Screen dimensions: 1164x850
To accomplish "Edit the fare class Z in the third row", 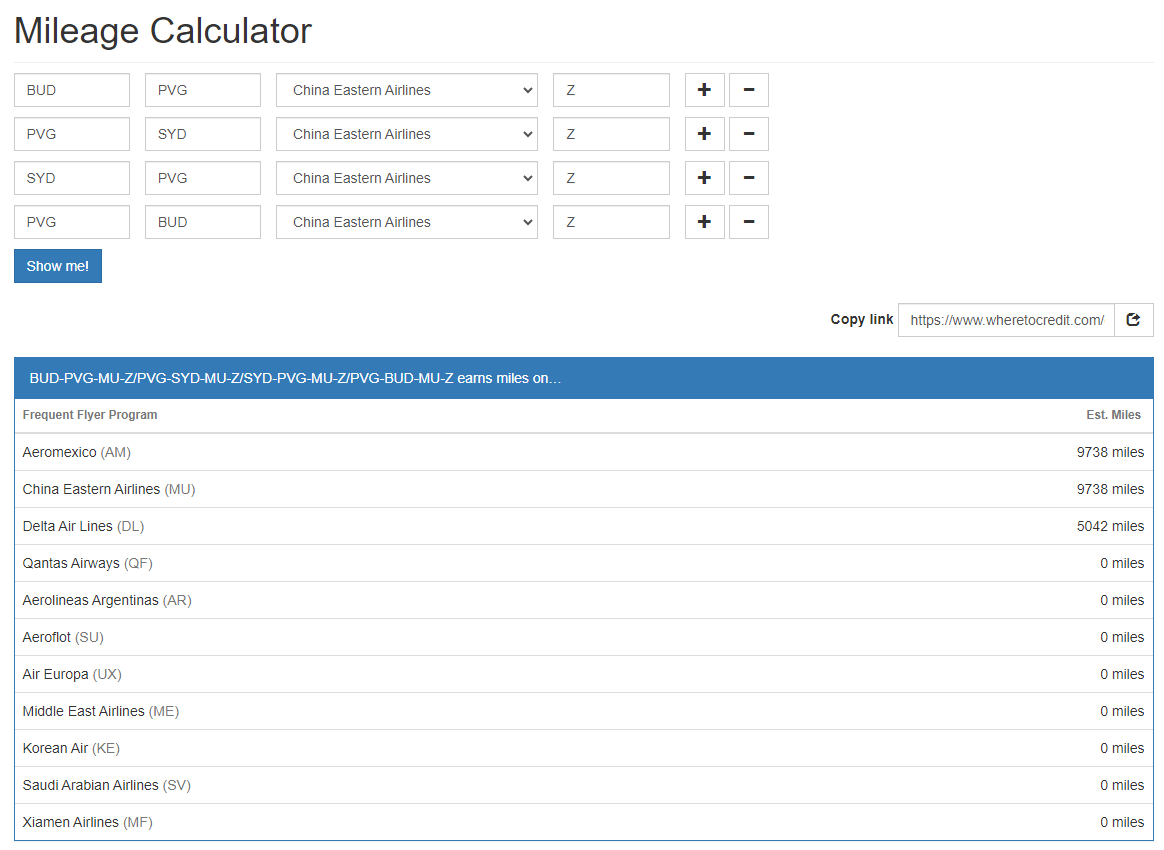I will (x=611, y=178).
